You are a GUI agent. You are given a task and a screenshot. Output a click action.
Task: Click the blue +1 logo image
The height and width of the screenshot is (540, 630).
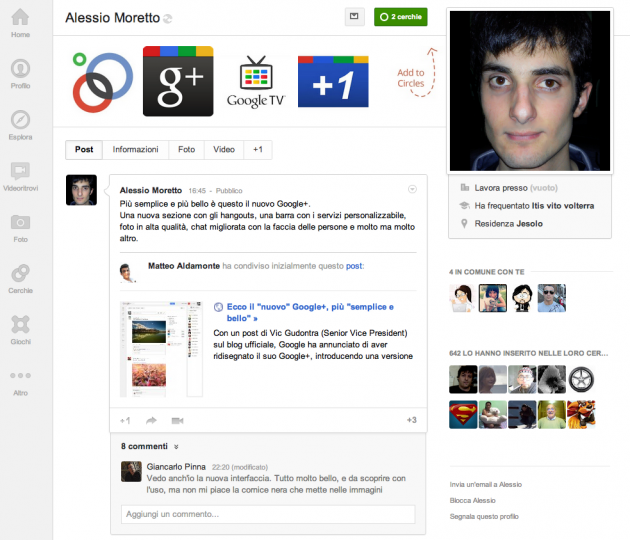click(x=333, y=82)
